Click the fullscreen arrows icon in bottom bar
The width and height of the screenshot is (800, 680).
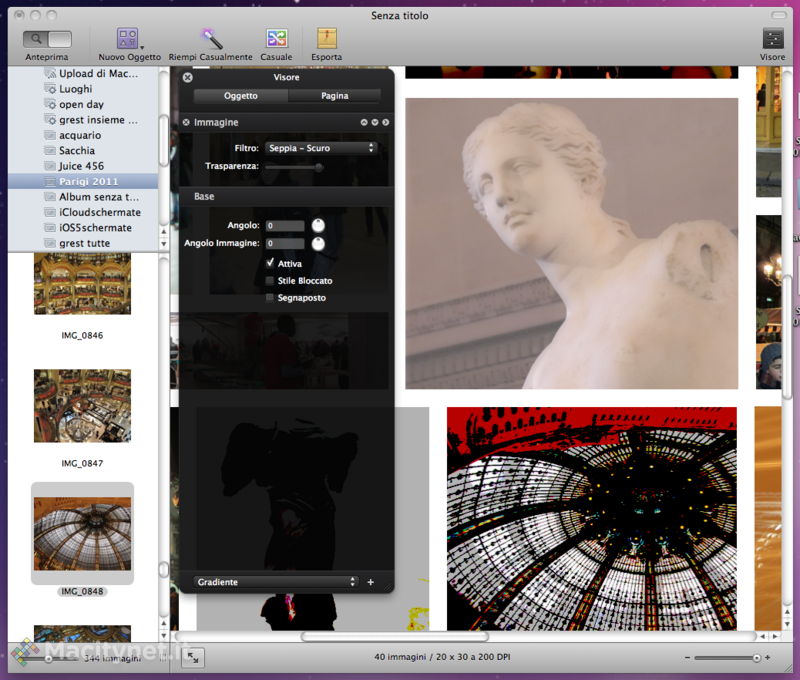click(193, 657)
